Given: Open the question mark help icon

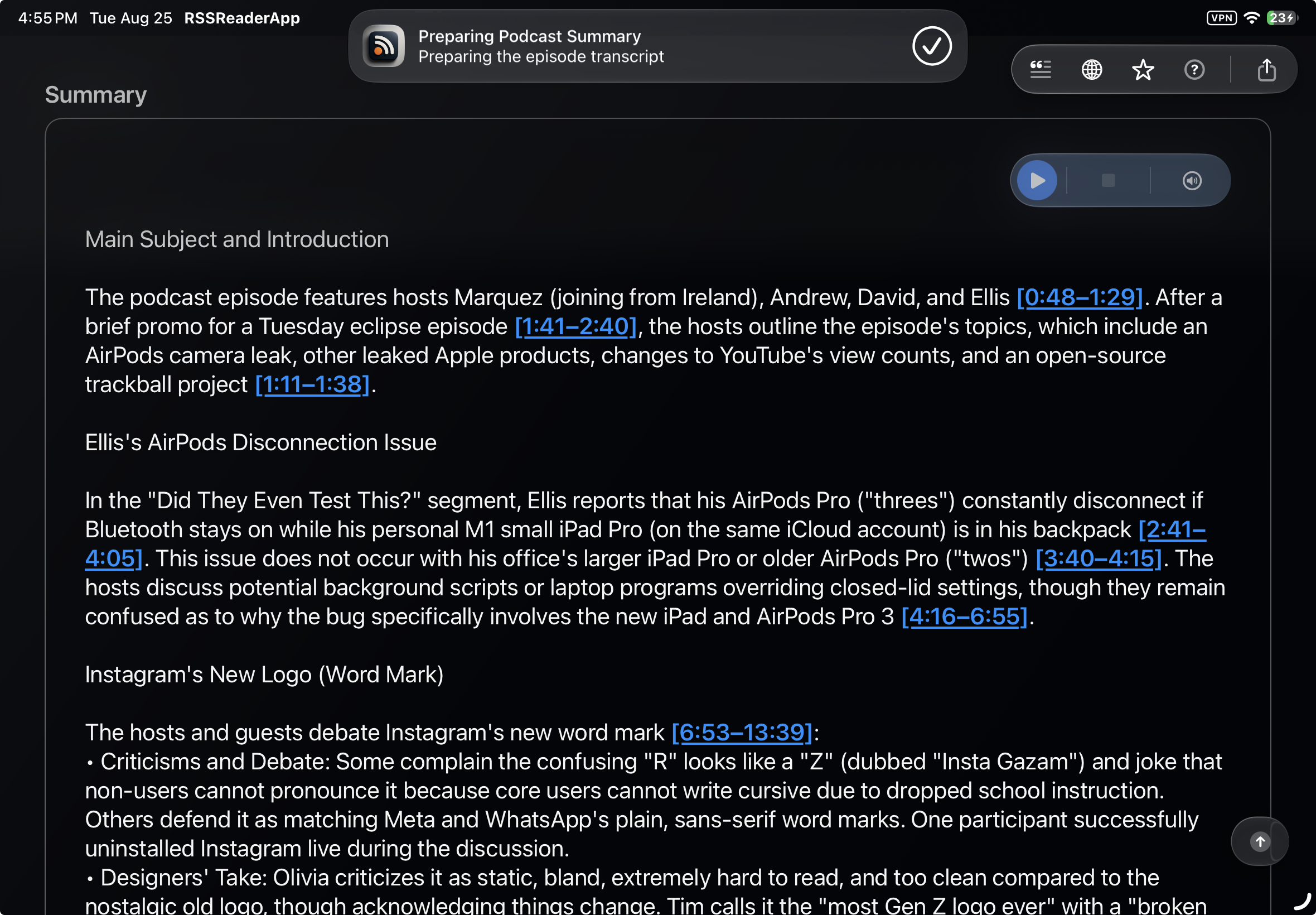Looking at the screenshot, I should coord(1194,69).
